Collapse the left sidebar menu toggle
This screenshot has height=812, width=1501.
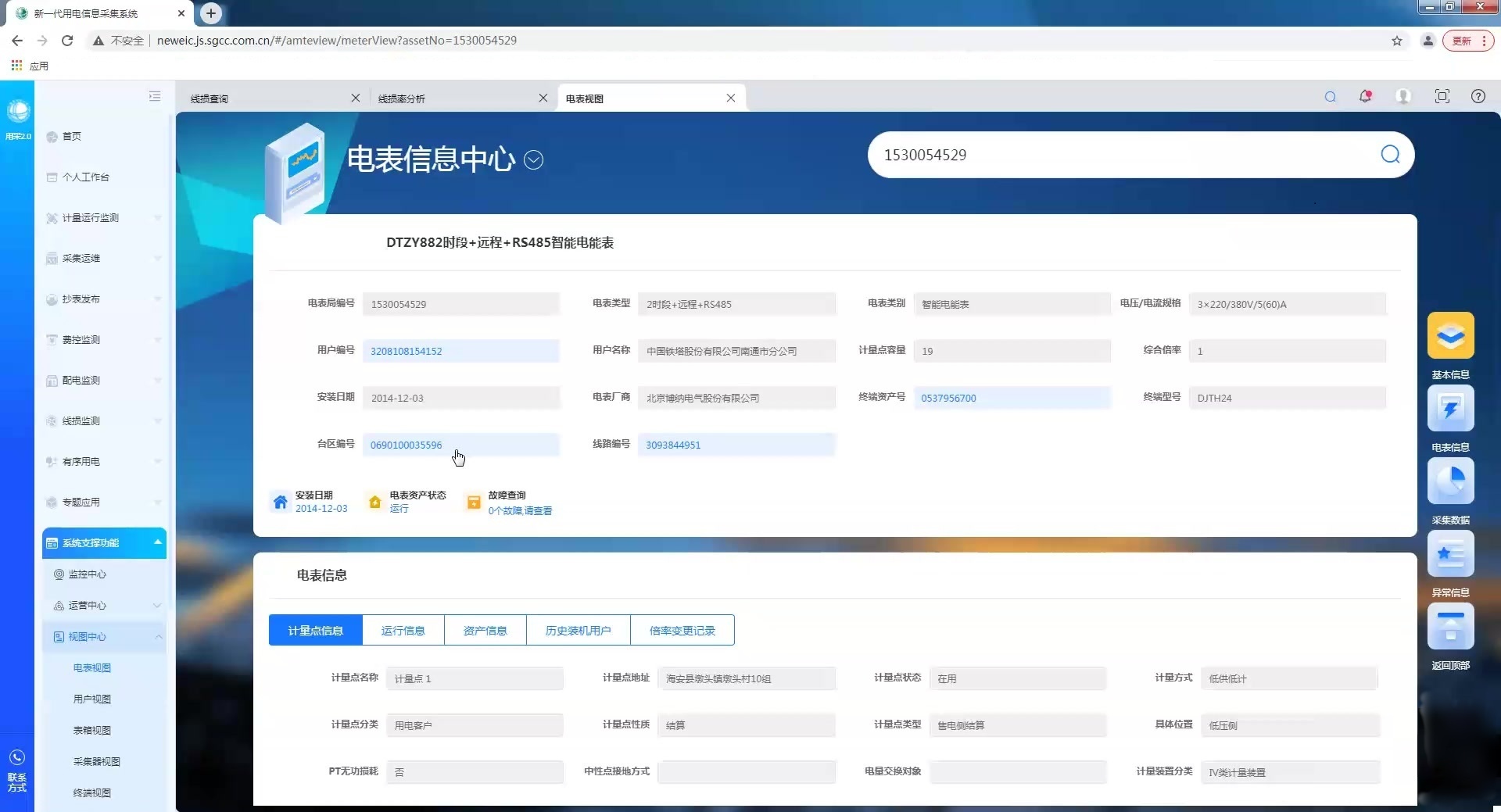click(155, 96)
